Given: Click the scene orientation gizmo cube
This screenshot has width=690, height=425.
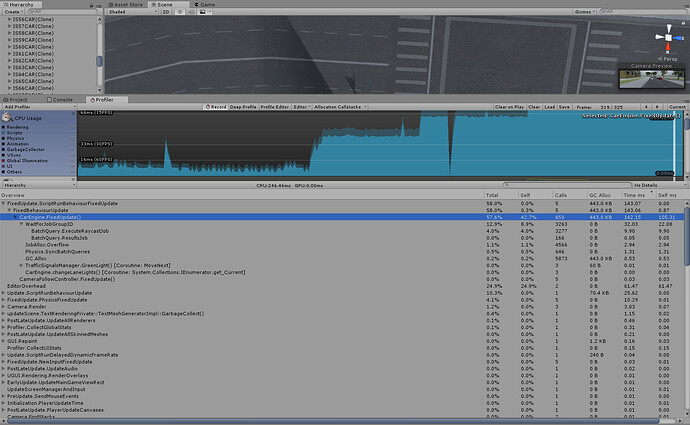Looking at the screenshot, I should 668,38.
